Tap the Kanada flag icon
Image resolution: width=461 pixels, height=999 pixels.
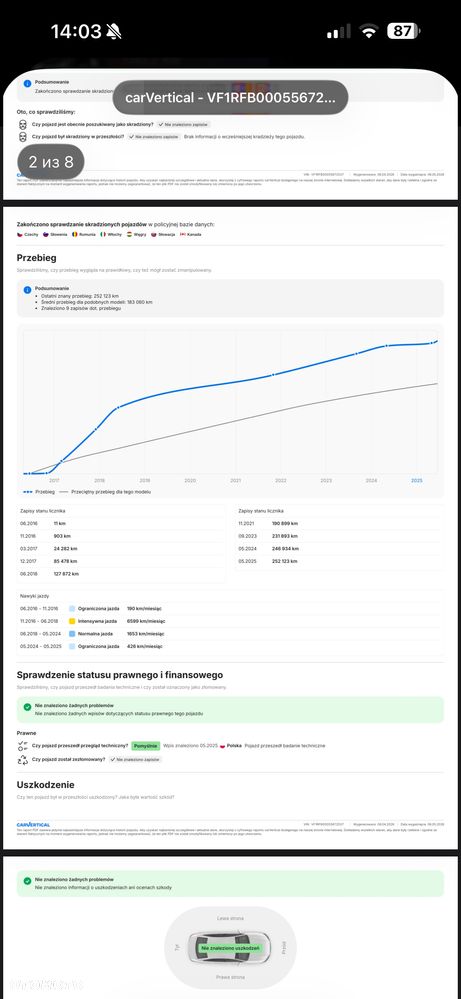183,234
